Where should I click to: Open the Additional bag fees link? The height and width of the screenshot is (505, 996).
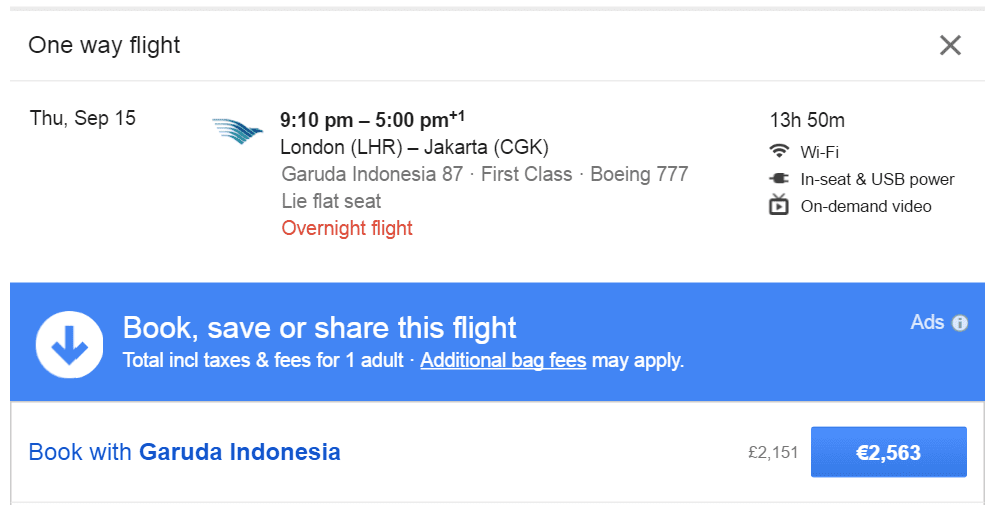tap(503, 360)
